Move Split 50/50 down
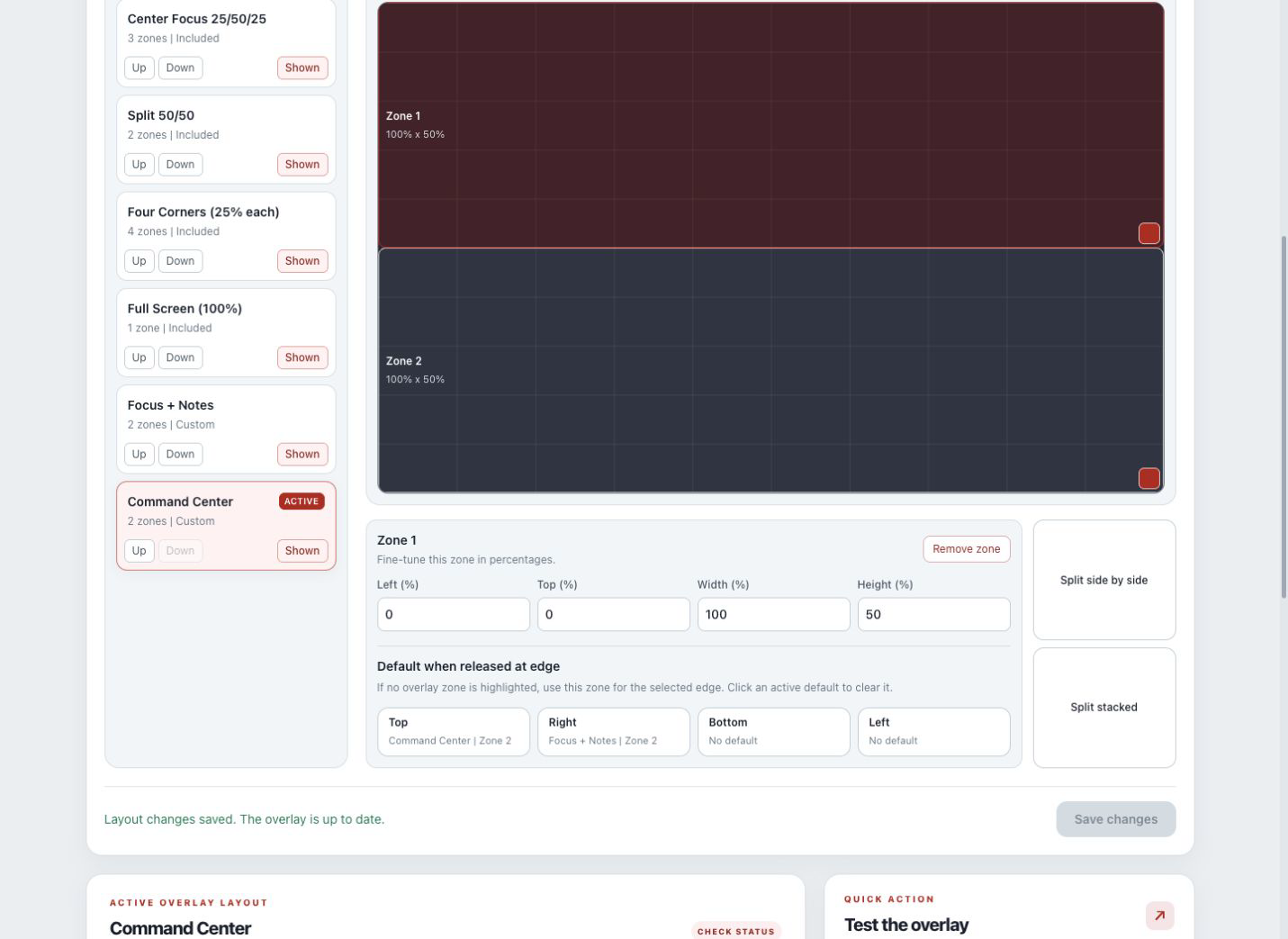Screen dimensions: 1288x939 180,164
